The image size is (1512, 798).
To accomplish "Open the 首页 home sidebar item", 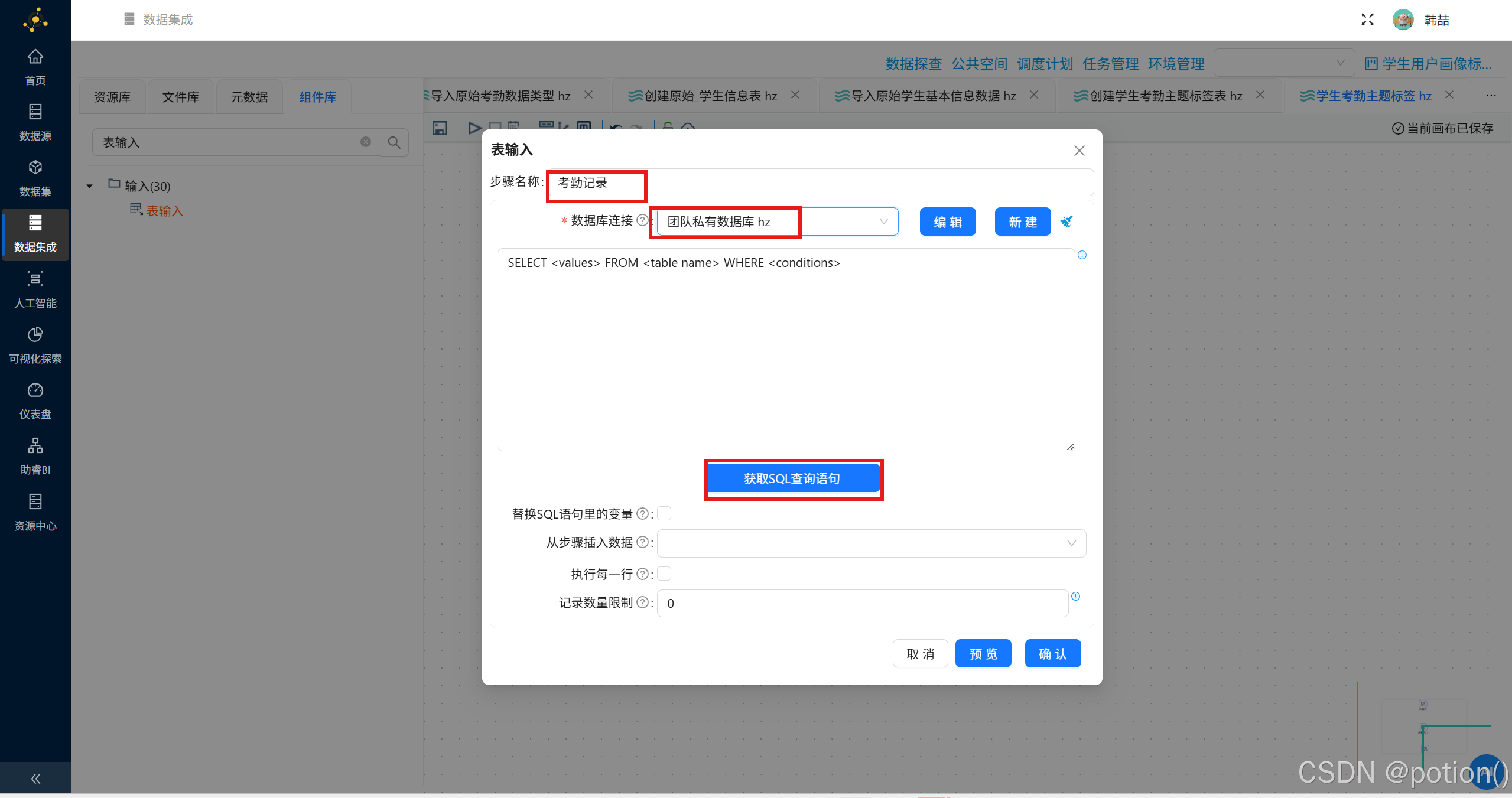I will pyautogui.click(x=35, y=67).
